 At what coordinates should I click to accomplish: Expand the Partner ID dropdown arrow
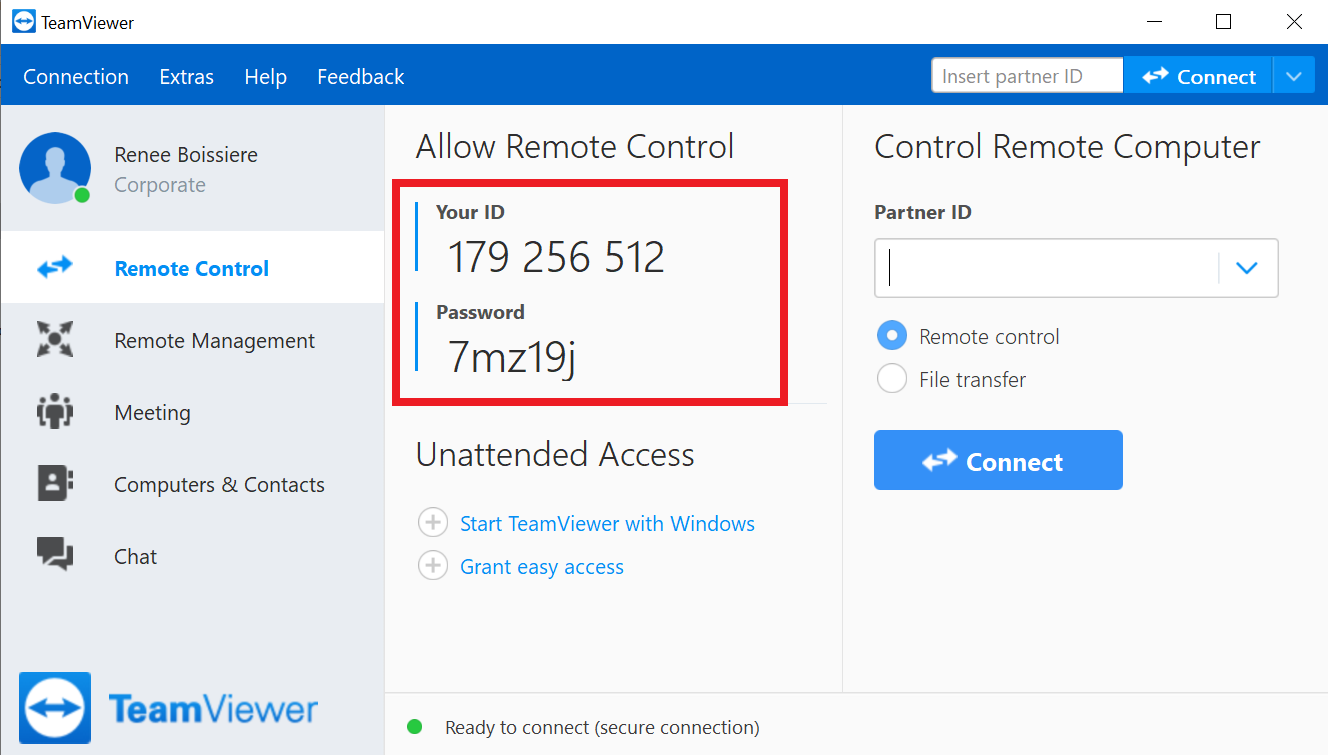click(x=1246, y=268)
